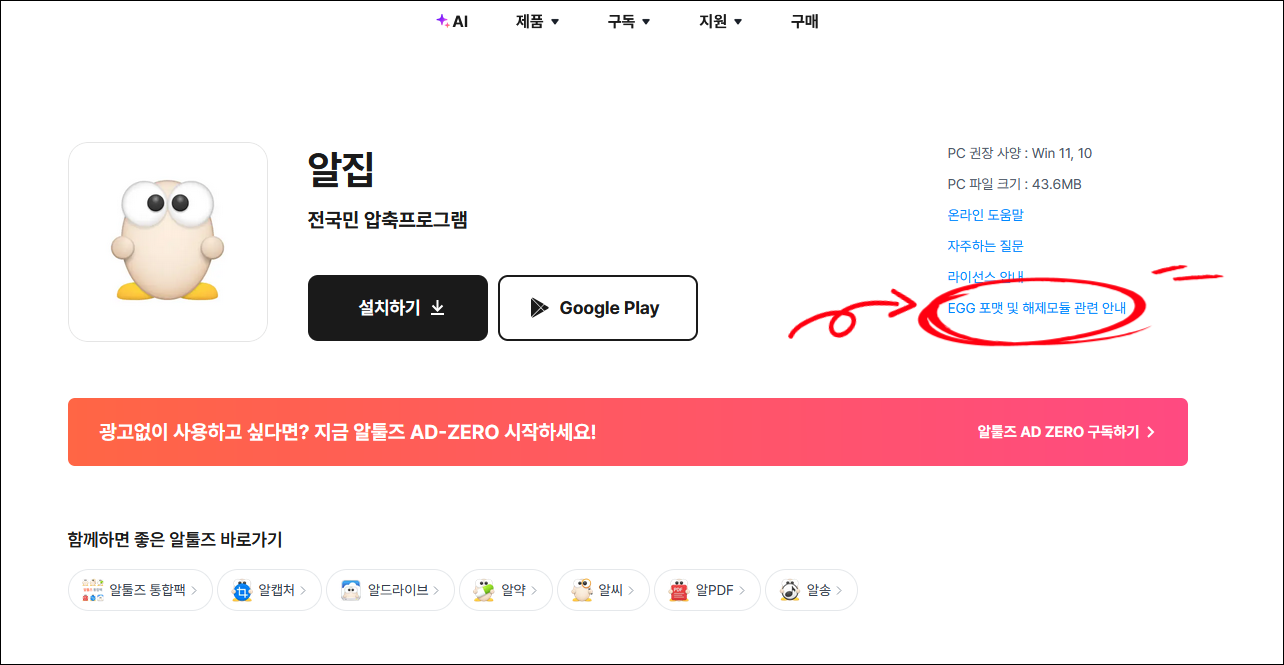Click the download arrow icon in 설치하기
The width and height of the screenshot is (1284, 665).
[437, 308]
